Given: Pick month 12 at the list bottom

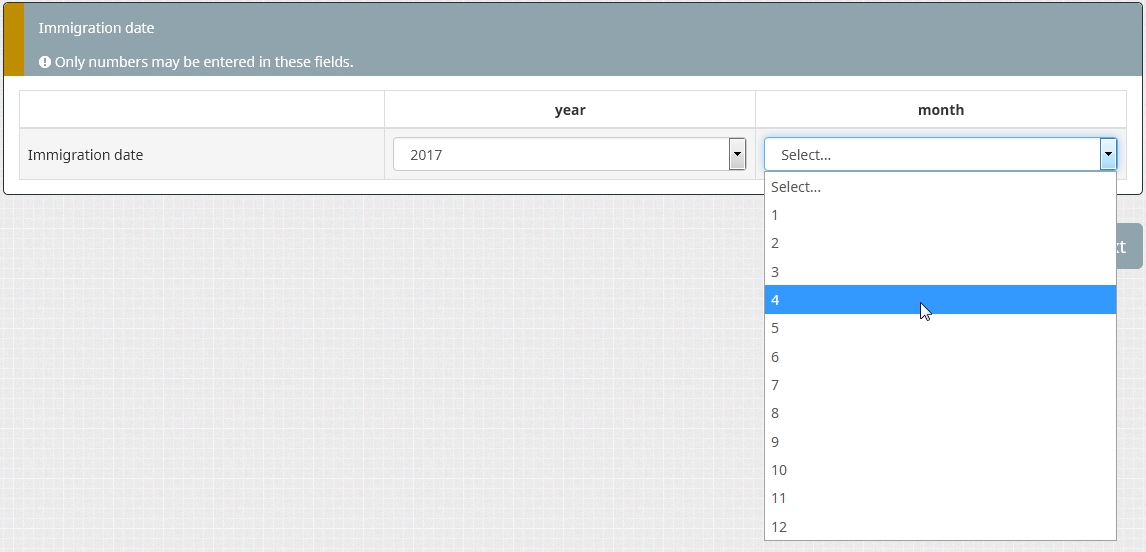Looking at the screenshot, I should coord(940,527).
